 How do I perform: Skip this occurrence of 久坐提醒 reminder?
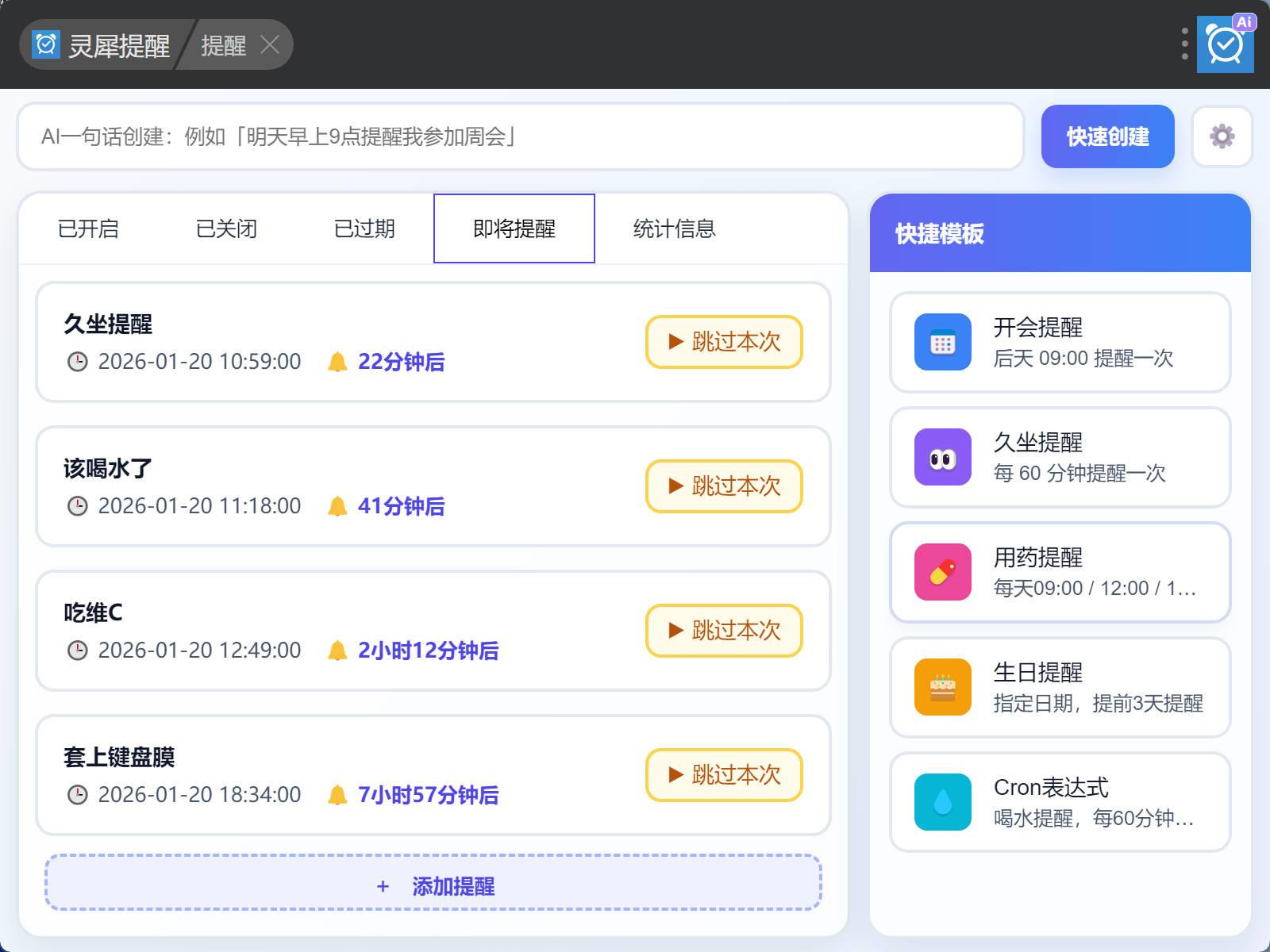point(724,342)
